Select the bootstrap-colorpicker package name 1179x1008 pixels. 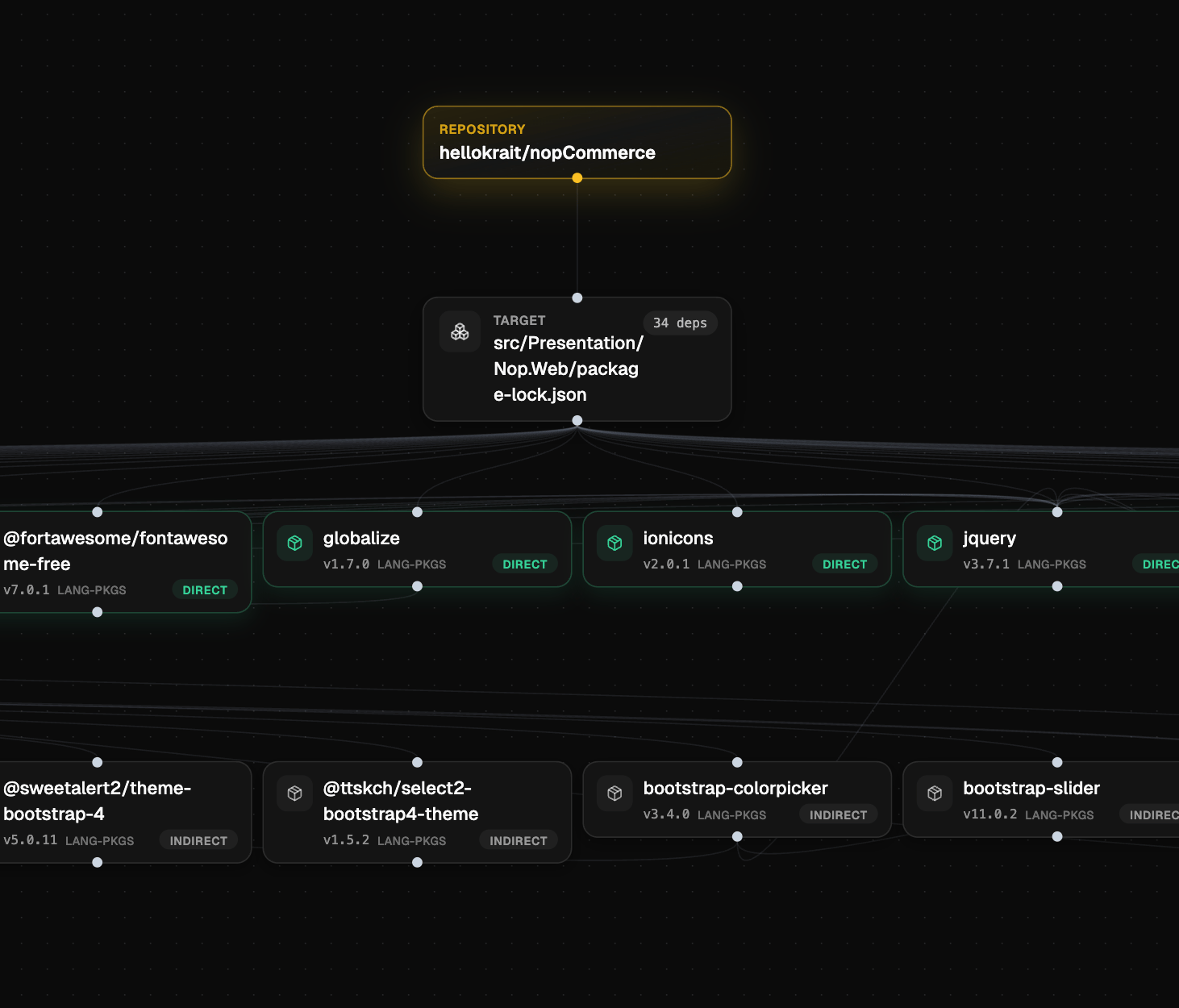coord(735,789)
